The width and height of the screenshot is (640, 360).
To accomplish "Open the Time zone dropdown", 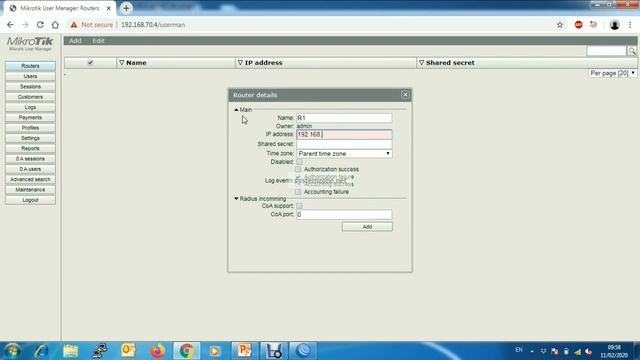I will tap(344, 154).
